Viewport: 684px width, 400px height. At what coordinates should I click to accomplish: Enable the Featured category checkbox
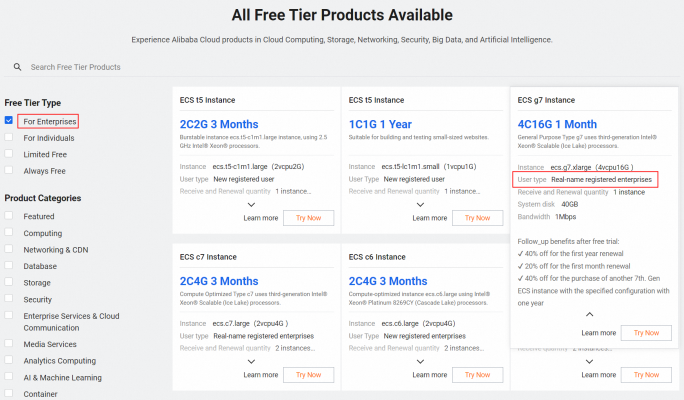click(9, 215)
